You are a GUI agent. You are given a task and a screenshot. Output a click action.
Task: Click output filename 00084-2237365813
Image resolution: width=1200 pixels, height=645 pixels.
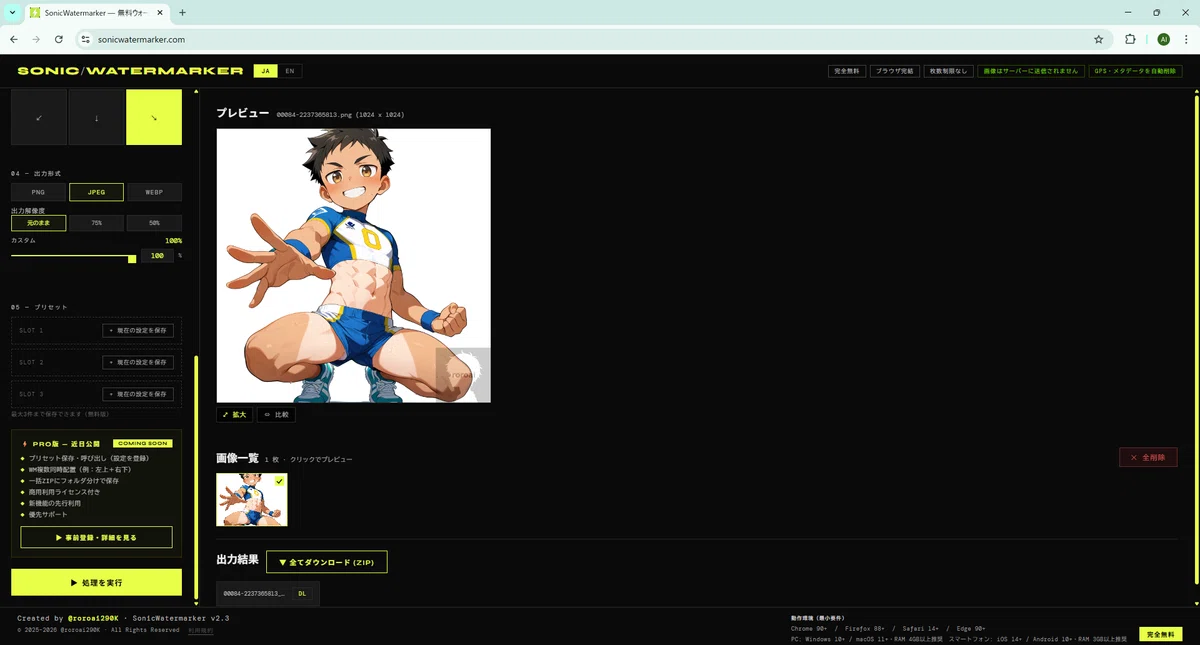click(x=254, y=594)
